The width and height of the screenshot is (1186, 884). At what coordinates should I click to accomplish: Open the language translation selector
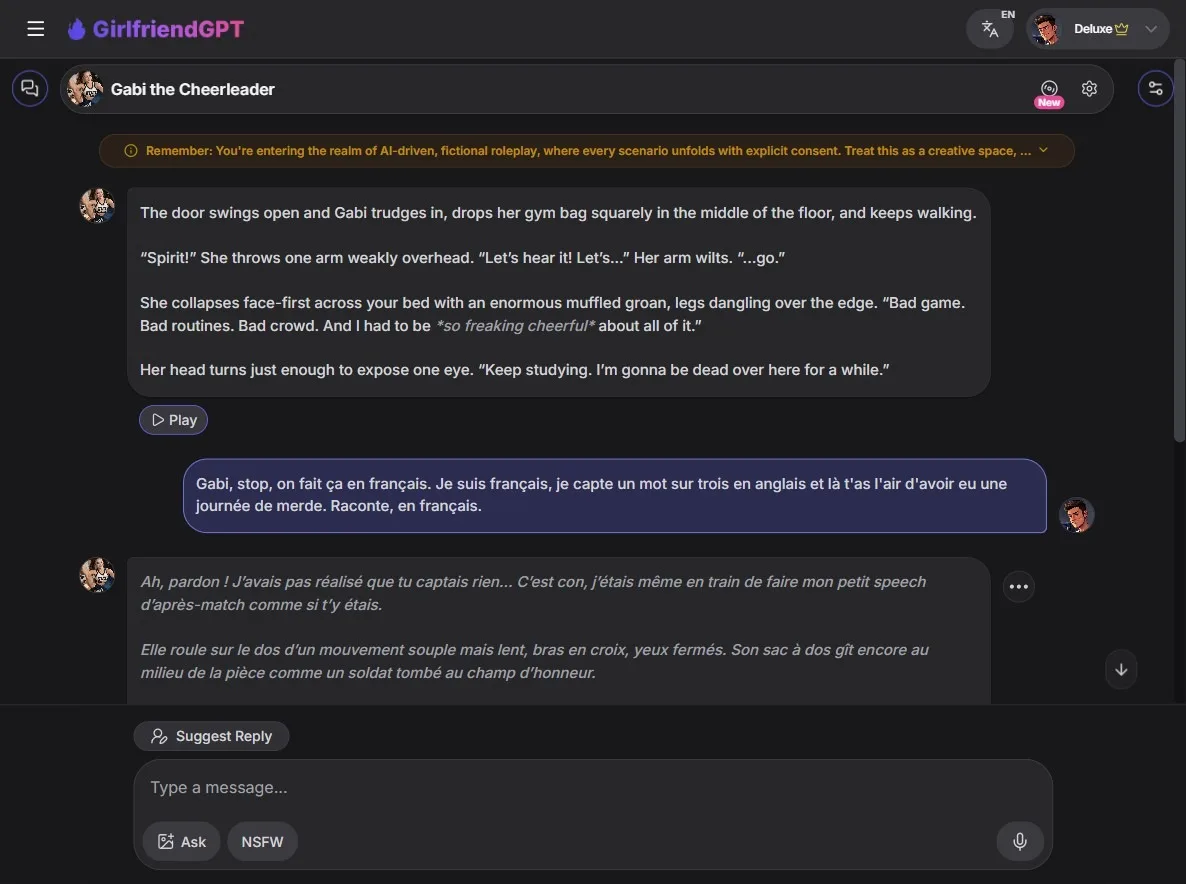pos(990,29)
